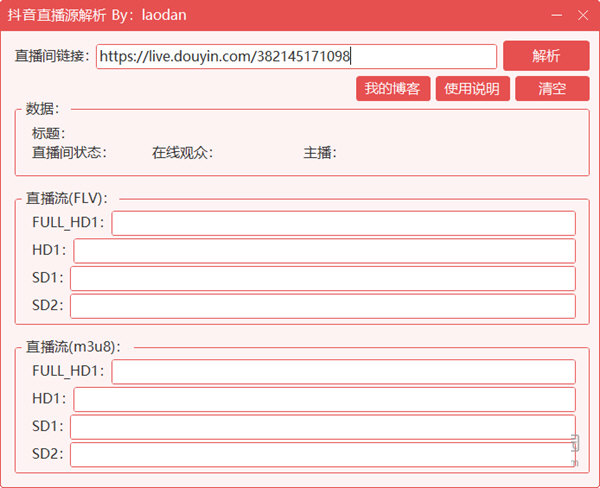Viewport: 600px width, 488px height.
Task: Click the 在线观众 label
Action: coord(182,153)
